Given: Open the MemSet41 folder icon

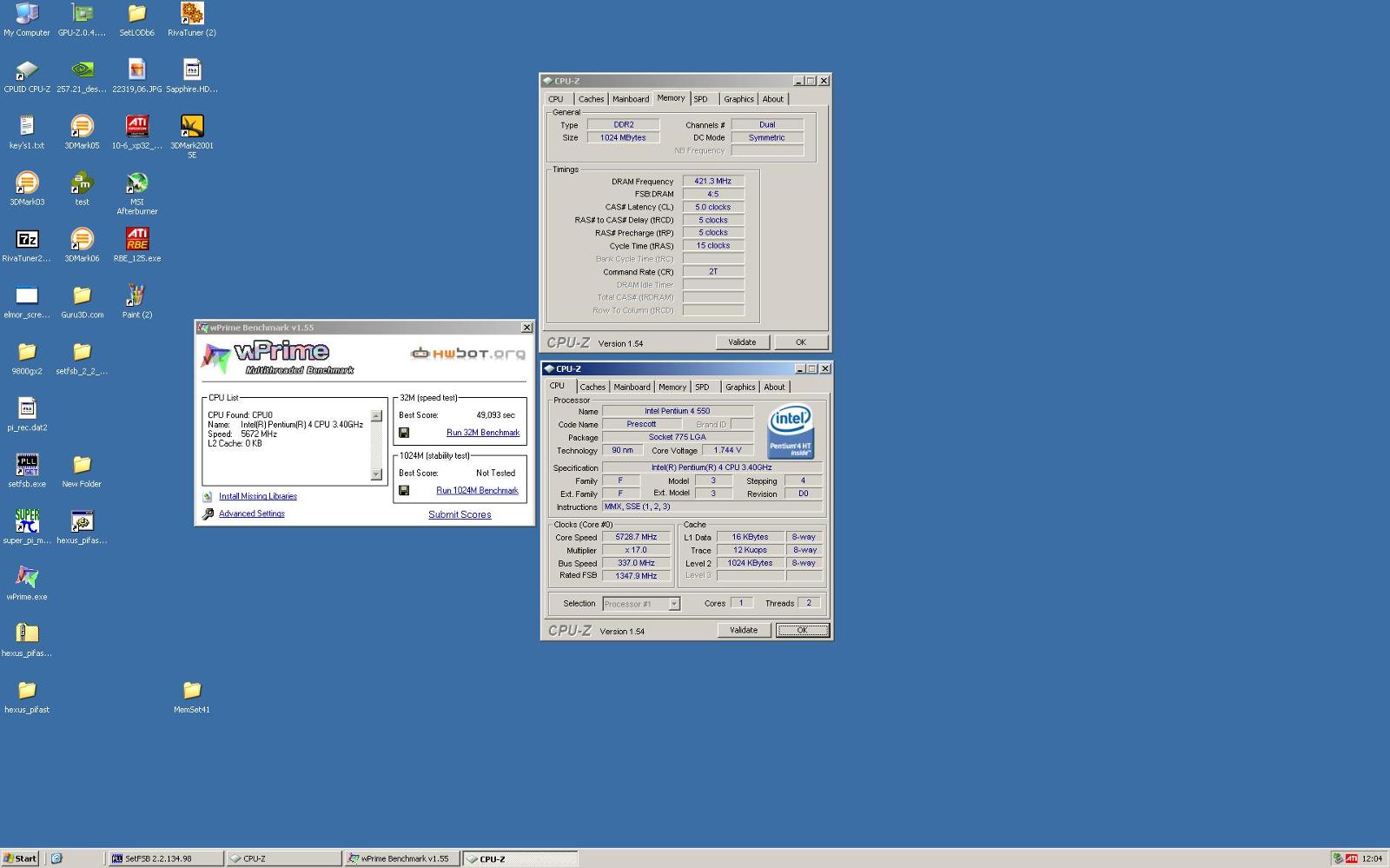Looking at the screenshot, I should [x=192, y=691].
